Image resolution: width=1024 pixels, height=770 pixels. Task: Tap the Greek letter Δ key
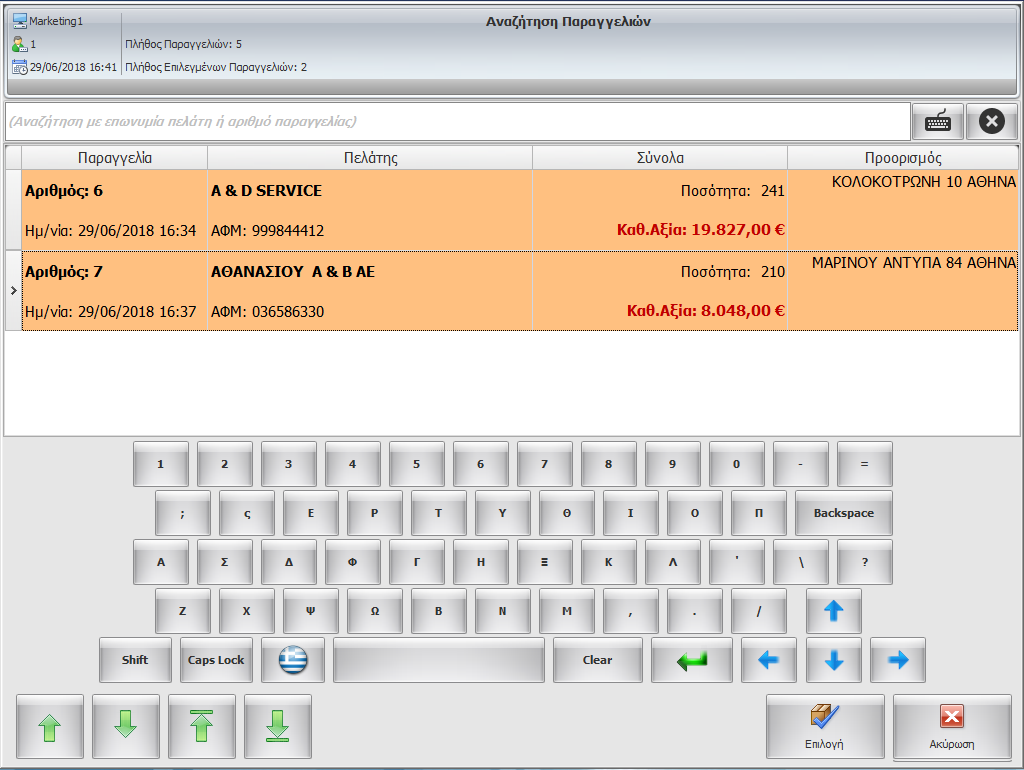pyautogui.click(x=289, y=562)
